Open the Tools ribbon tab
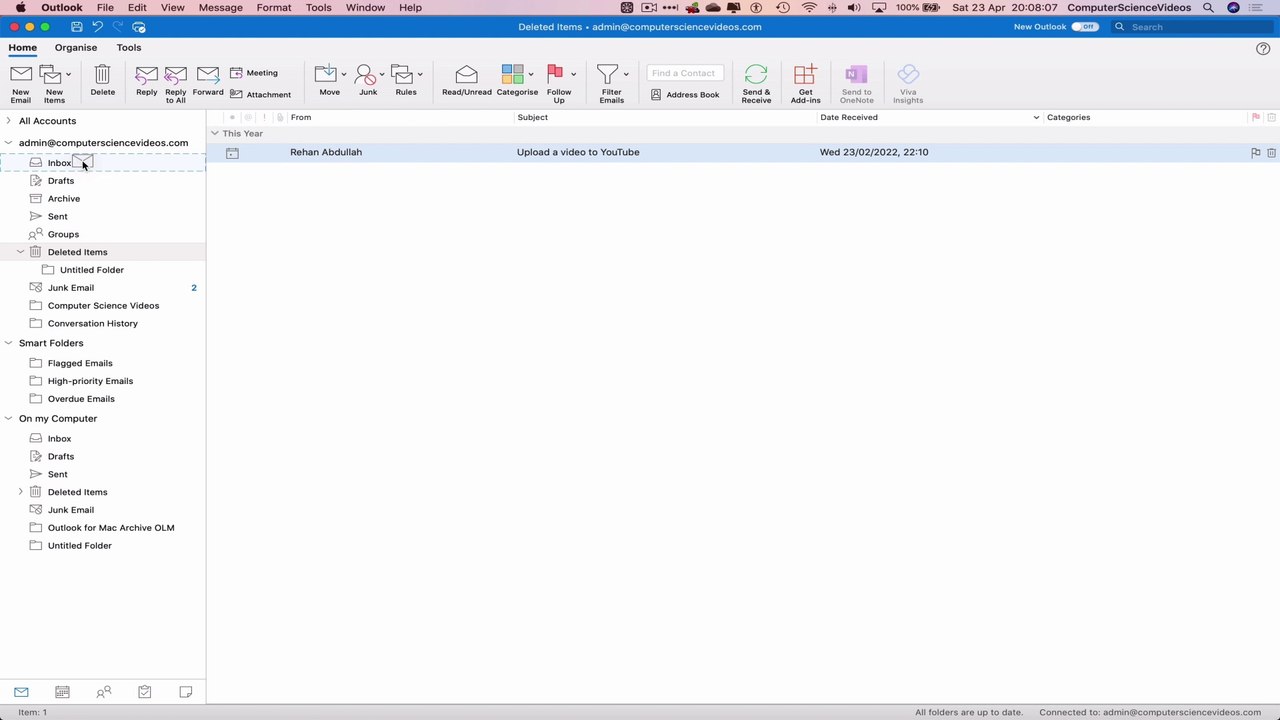Image resolution: width=1280 pixels, height=720 pixels. (x=128, y=48)
